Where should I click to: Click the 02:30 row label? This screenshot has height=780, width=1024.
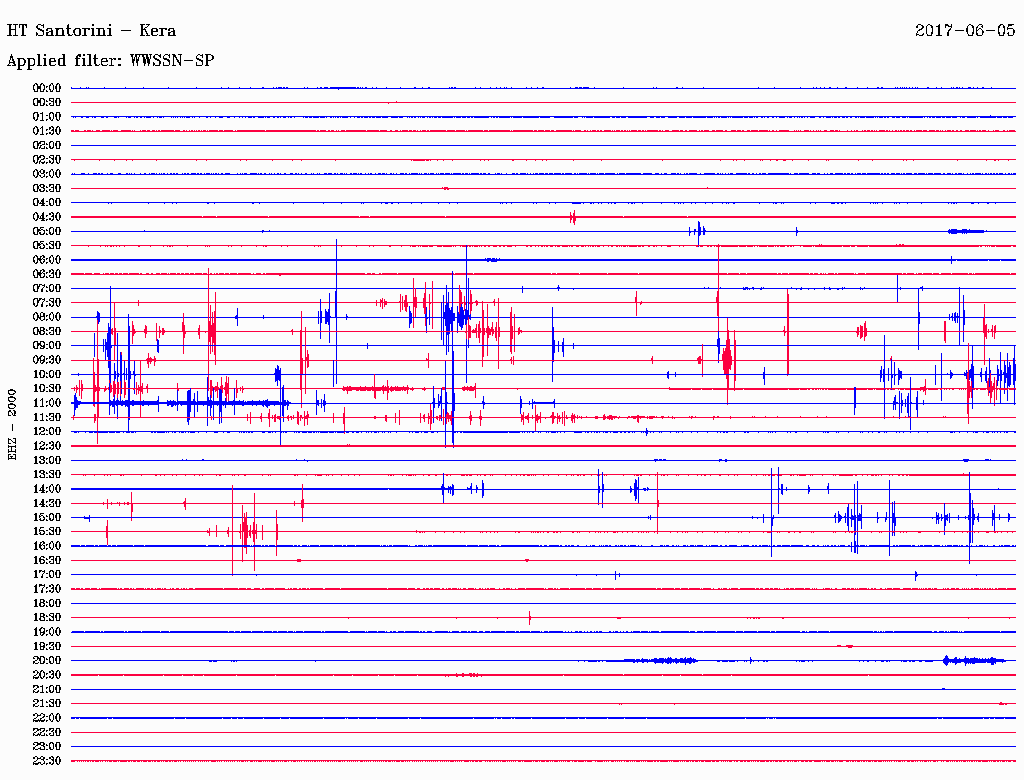47,160
